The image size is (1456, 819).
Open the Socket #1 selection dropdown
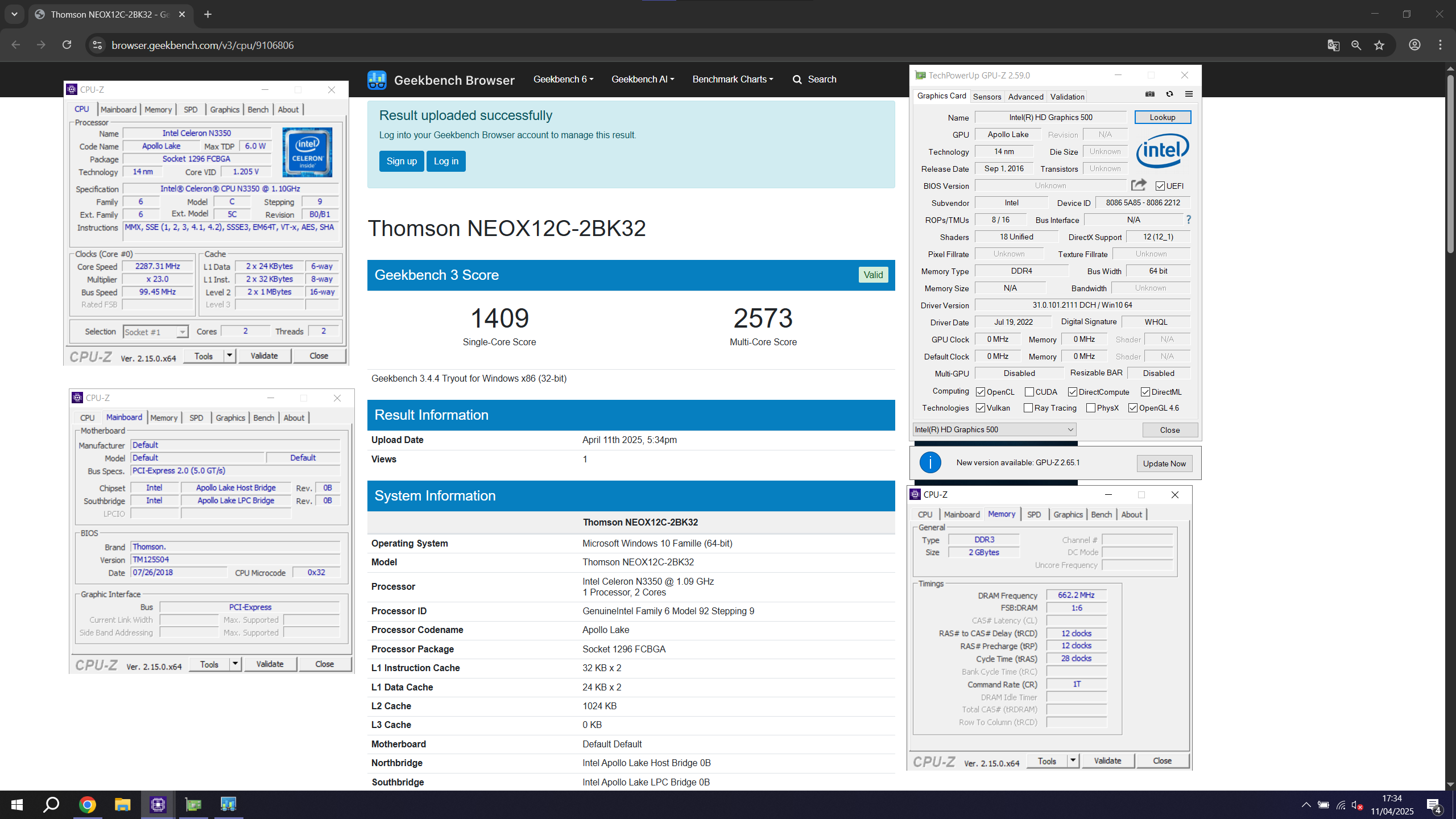(155, 332)
